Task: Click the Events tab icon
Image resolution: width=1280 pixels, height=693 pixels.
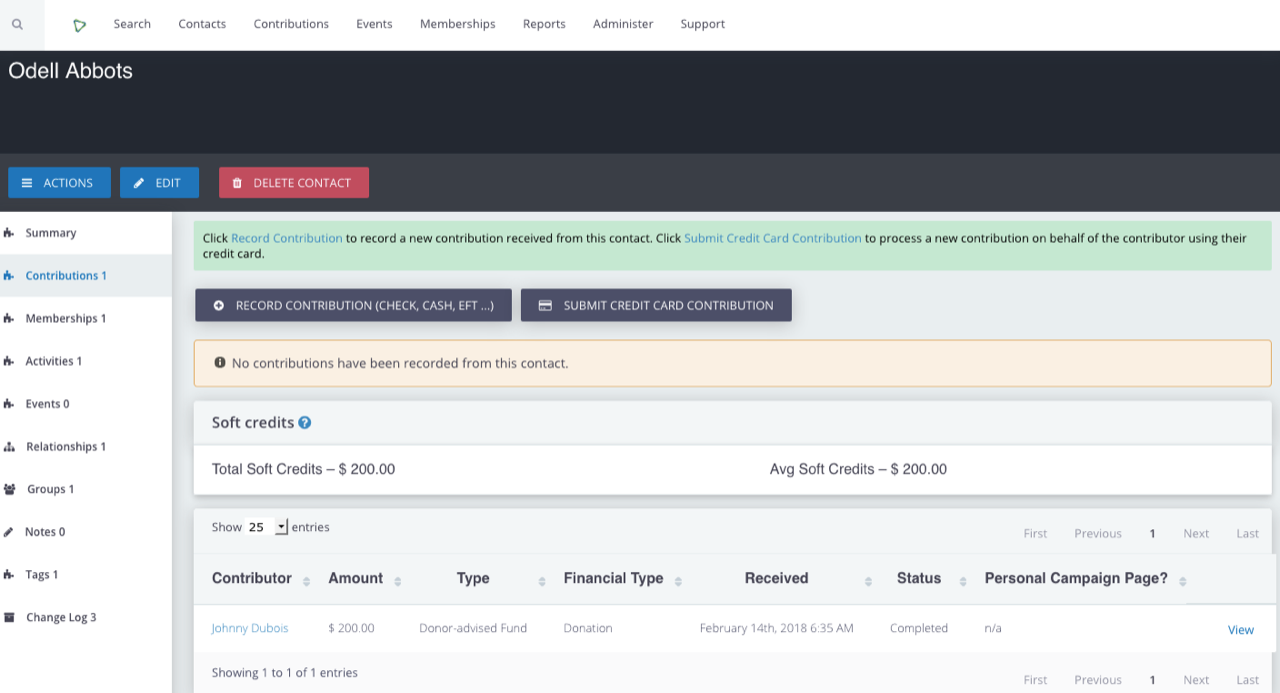Action: [9, 404]
